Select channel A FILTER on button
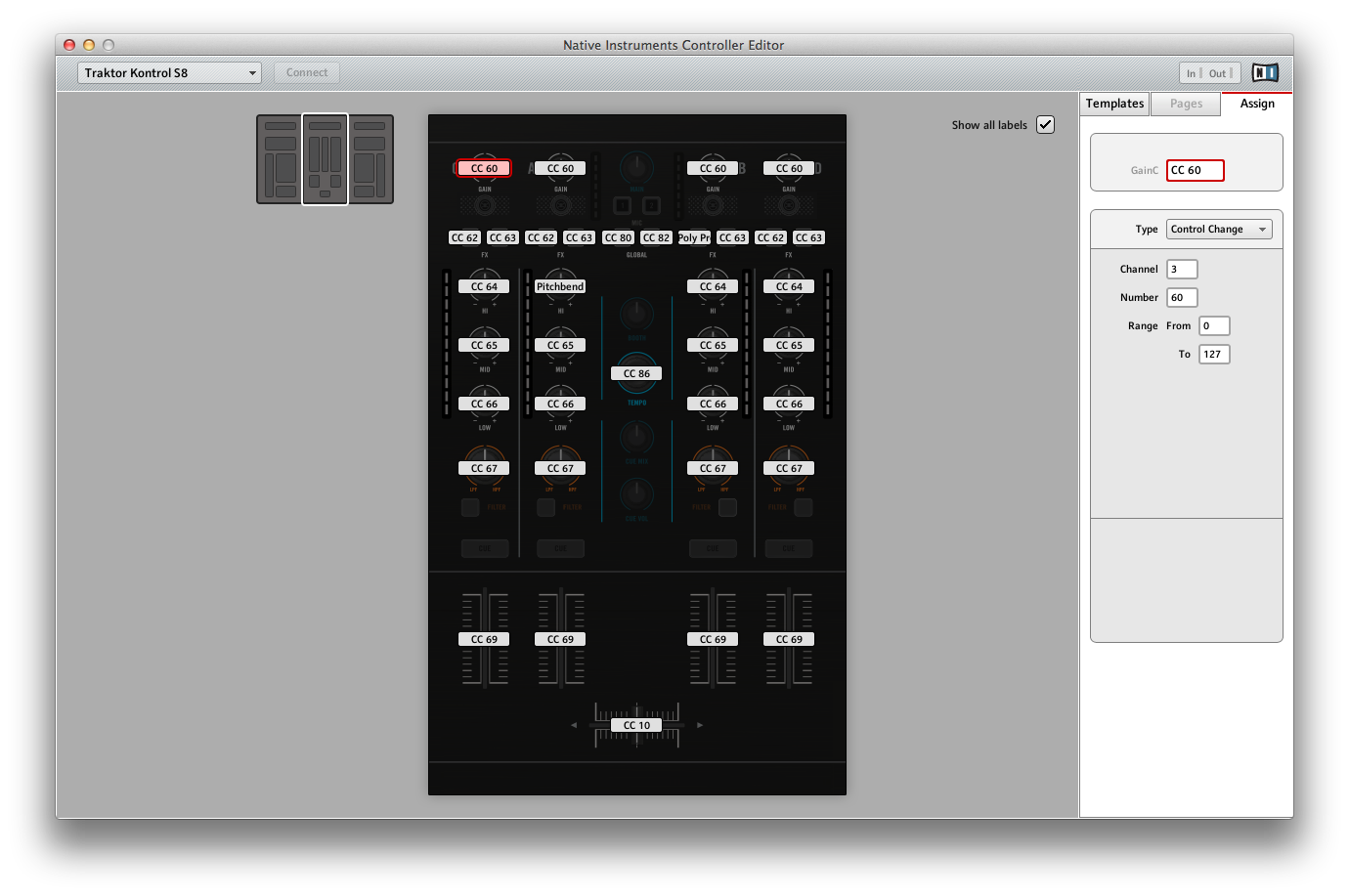 point(546,507)
